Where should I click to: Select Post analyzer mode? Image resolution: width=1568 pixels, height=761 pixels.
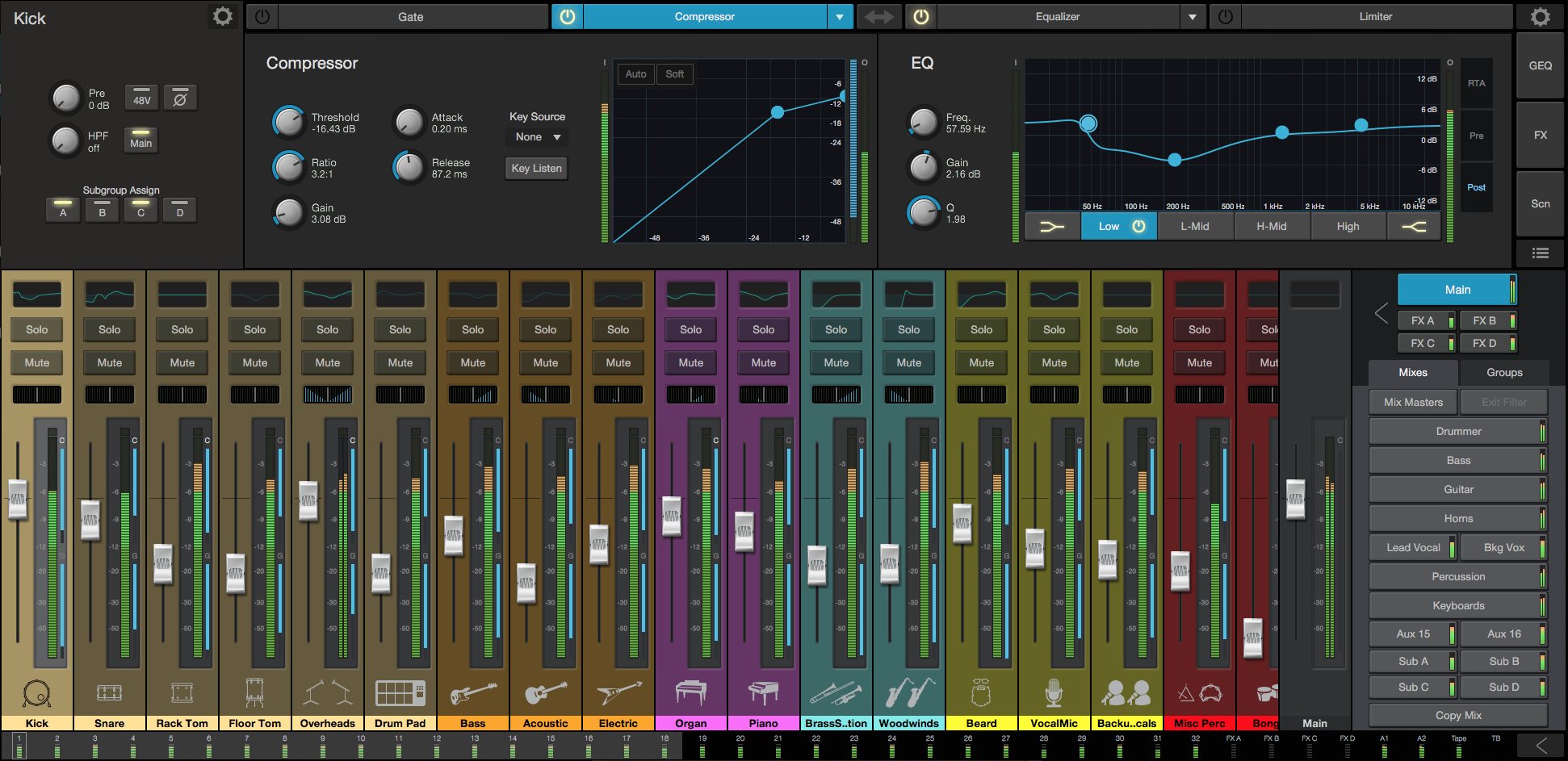coord(1476,187)
